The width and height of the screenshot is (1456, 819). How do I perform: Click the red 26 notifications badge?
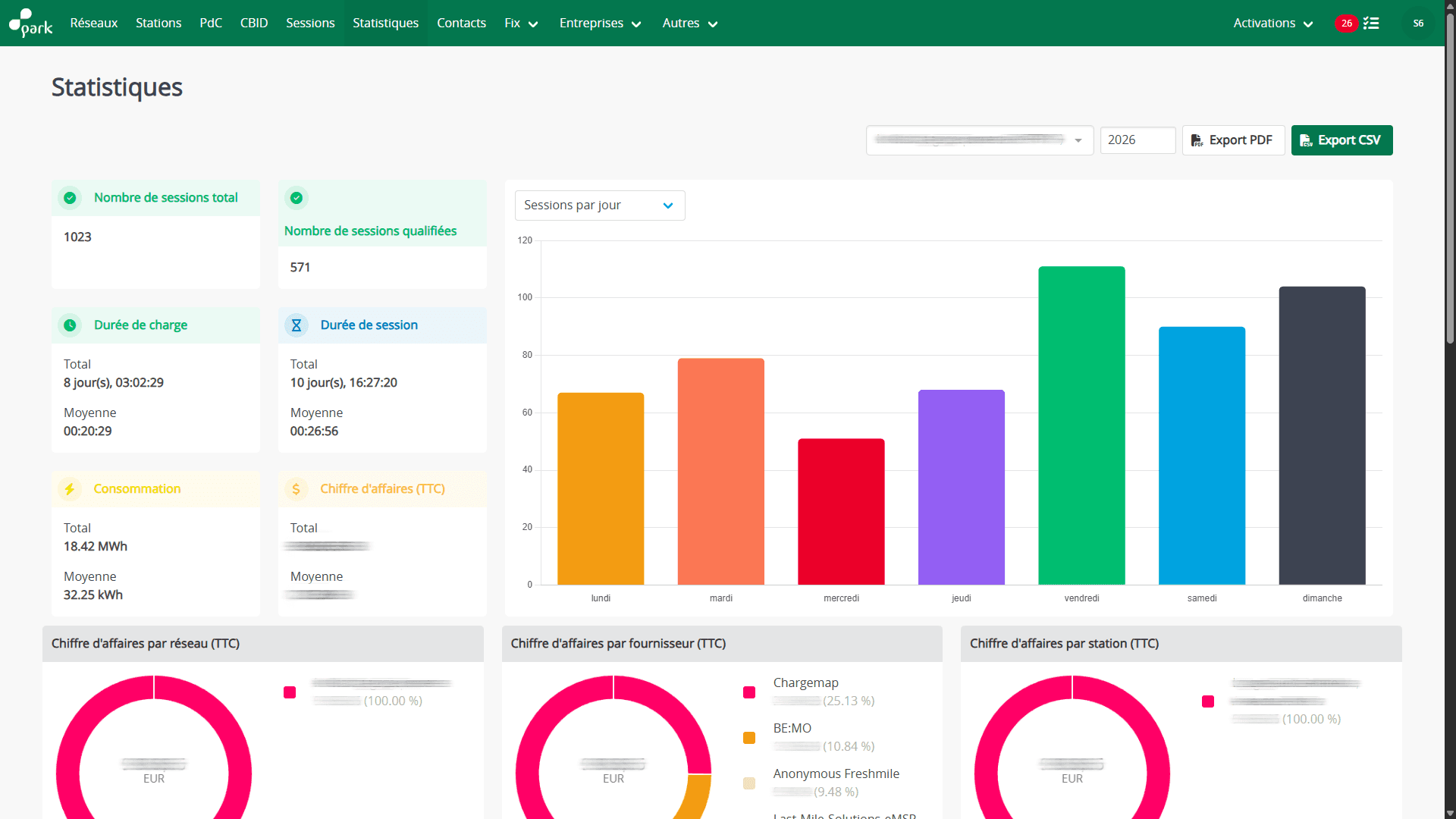click(x=1346, y=24)
